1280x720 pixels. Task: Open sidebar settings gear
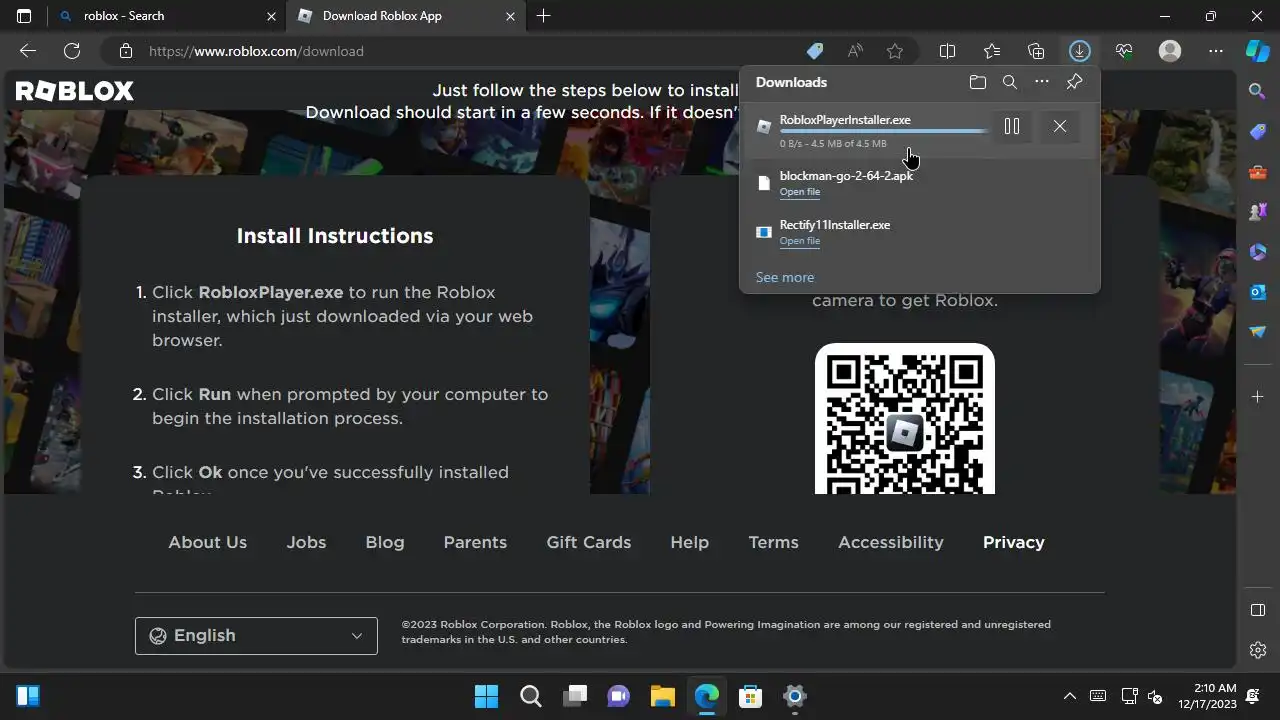(x=1258, y=650)
